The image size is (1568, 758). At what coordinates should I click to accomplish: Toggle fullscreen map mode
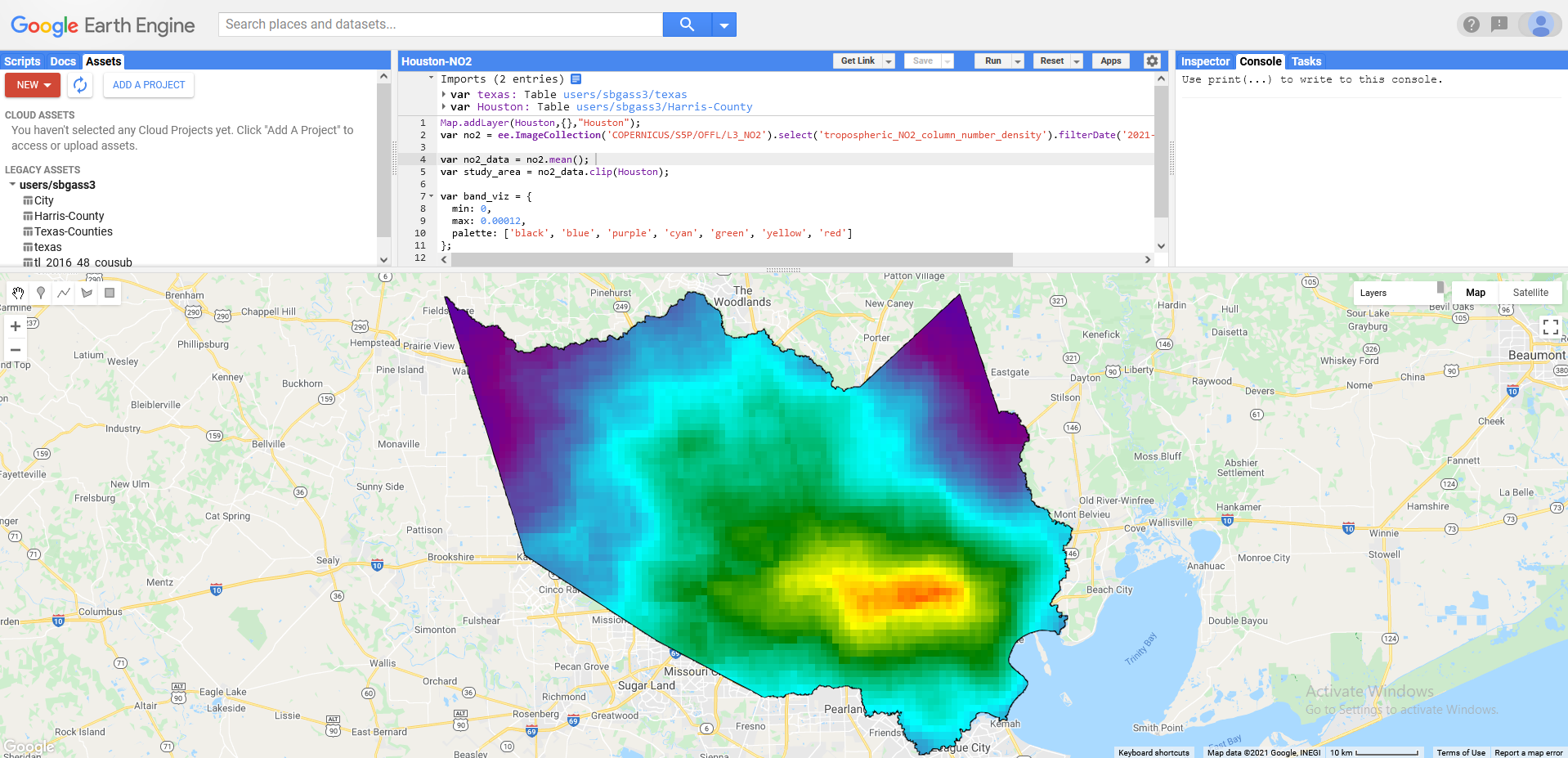1550,326
